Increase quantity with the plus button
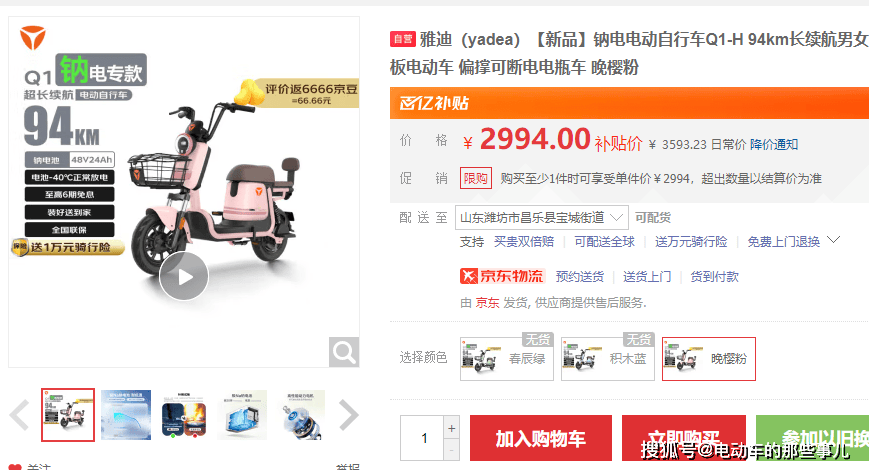The width and height of the screenshot is (869, 470). pos(452,428)
